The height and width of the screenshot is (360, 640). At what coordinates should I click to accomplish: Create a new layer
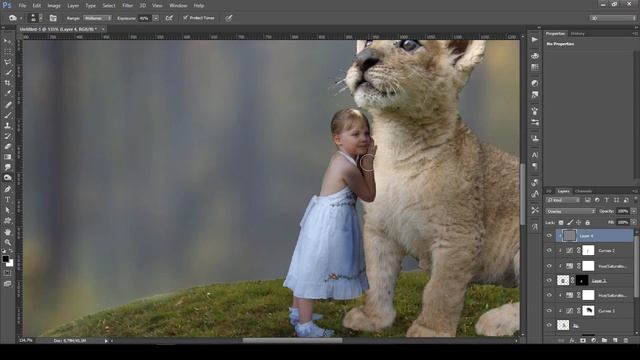[615, 340]
